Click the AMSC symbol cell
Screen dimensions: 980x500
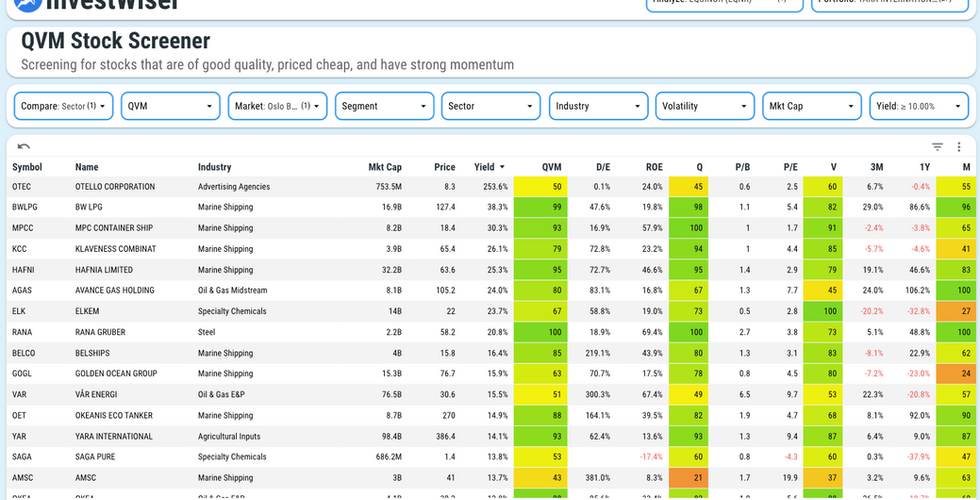pos(22,478)
